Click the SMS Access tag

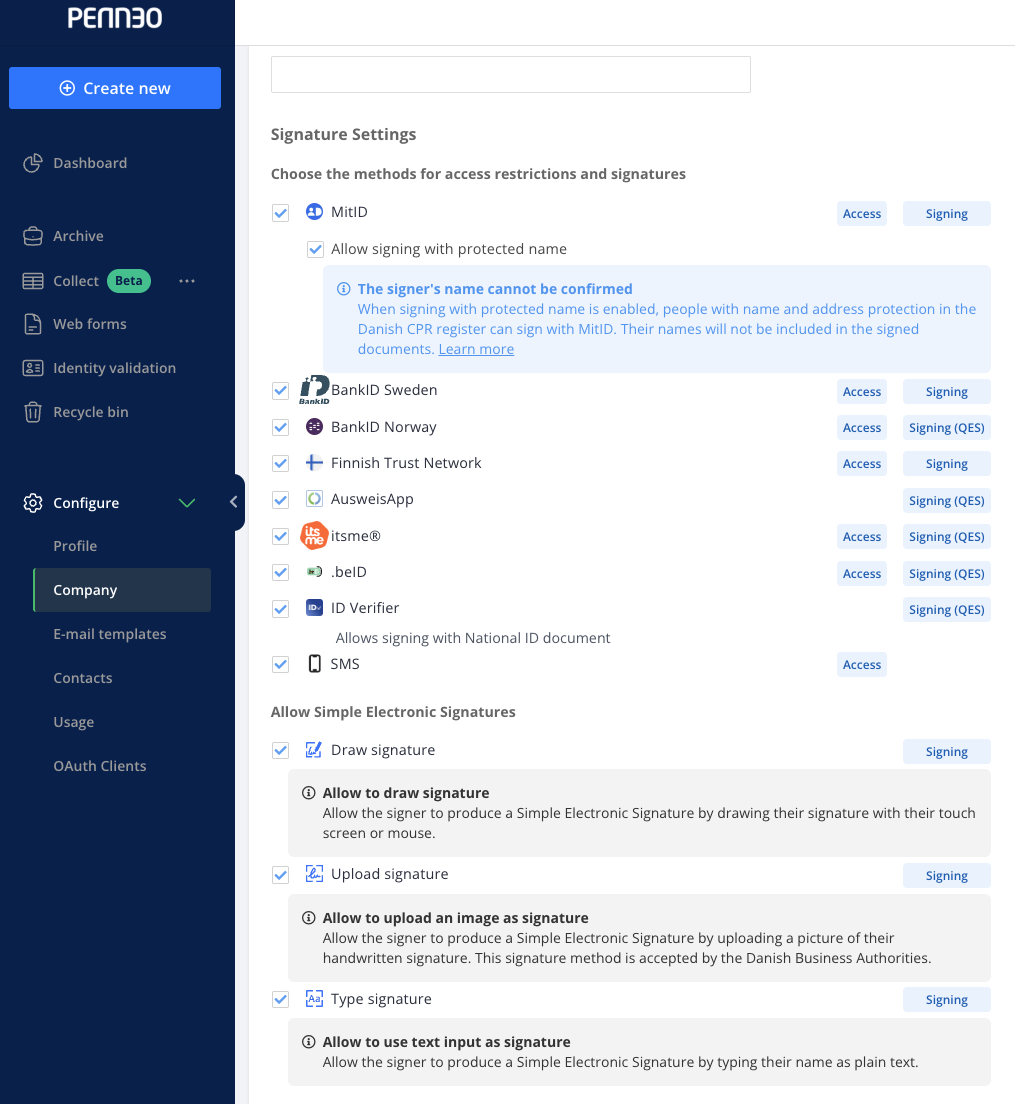[x=862, y=665]
